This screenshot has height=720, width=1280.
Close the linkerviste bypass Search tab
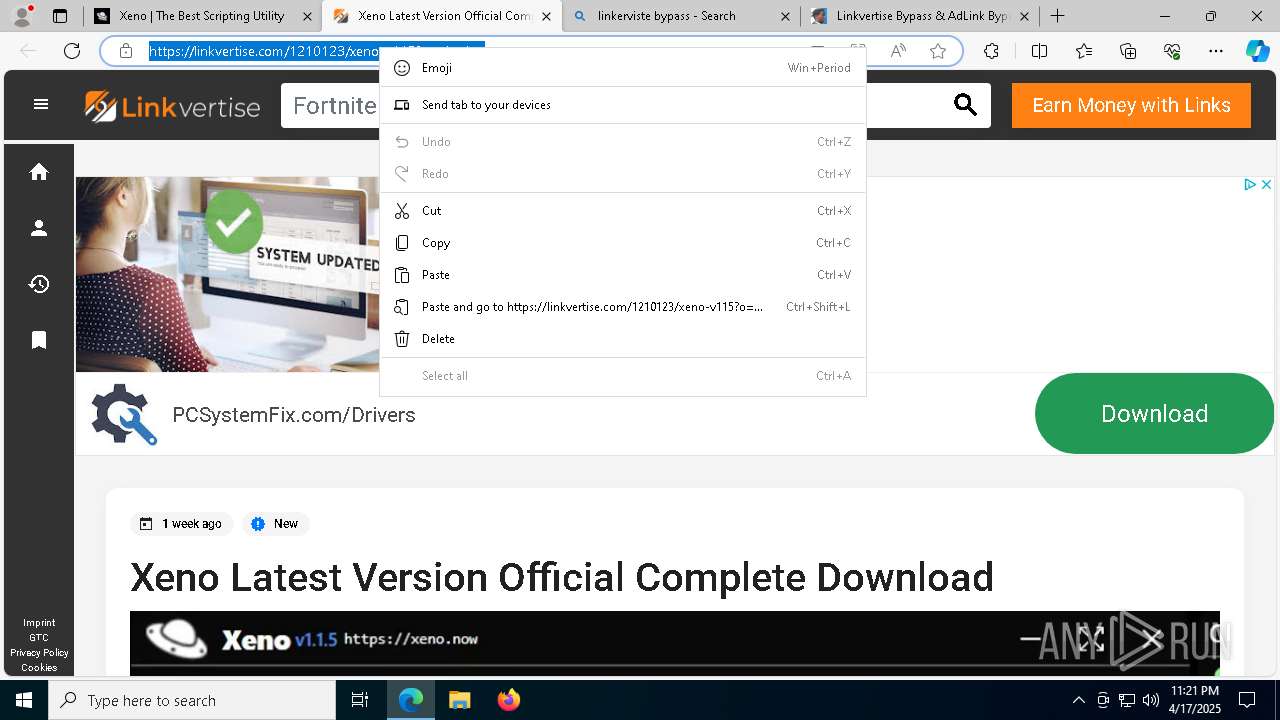tap(785, 16)
